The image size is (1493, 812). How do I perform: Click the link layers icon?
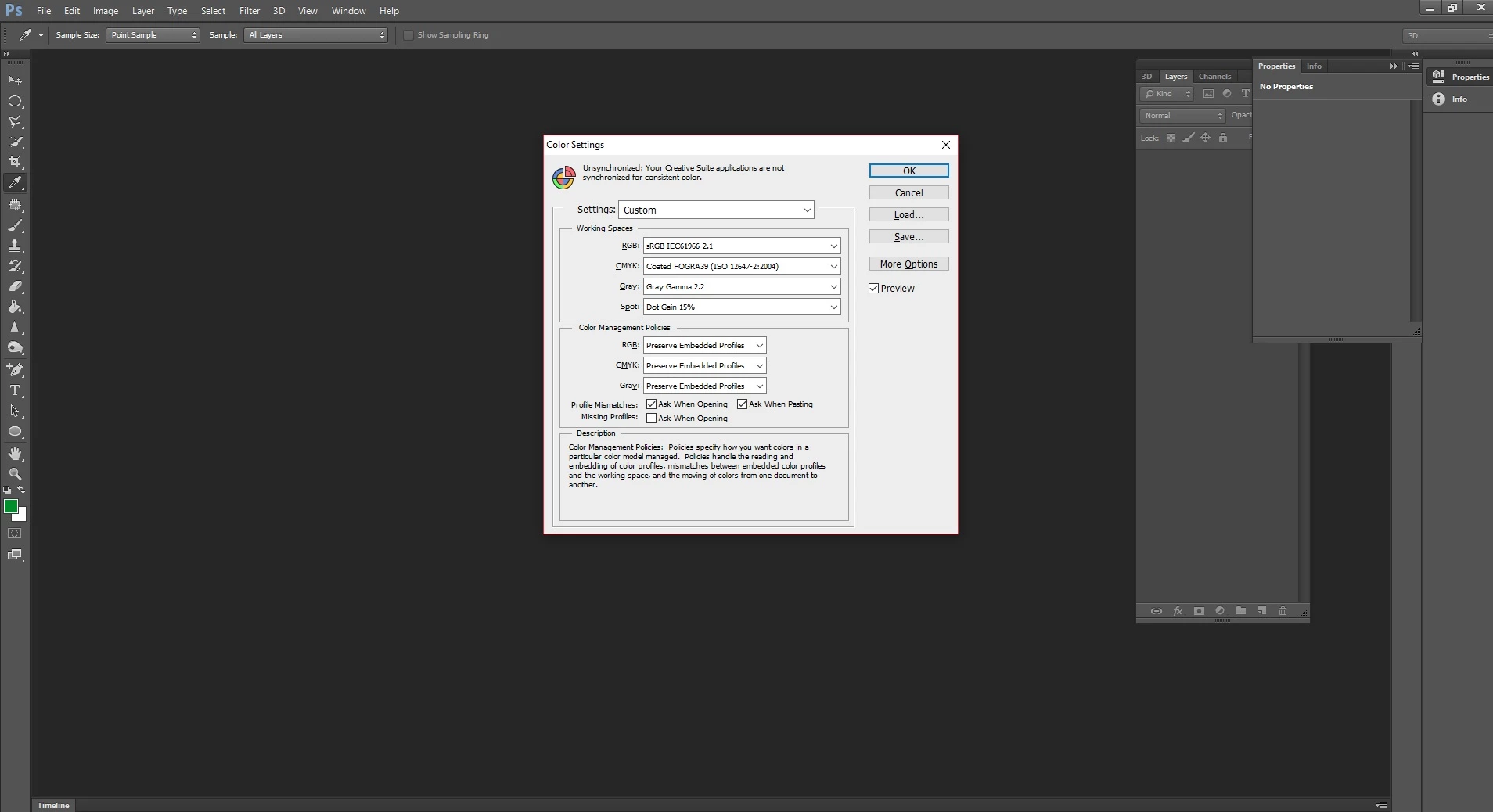coord(1156,611)
